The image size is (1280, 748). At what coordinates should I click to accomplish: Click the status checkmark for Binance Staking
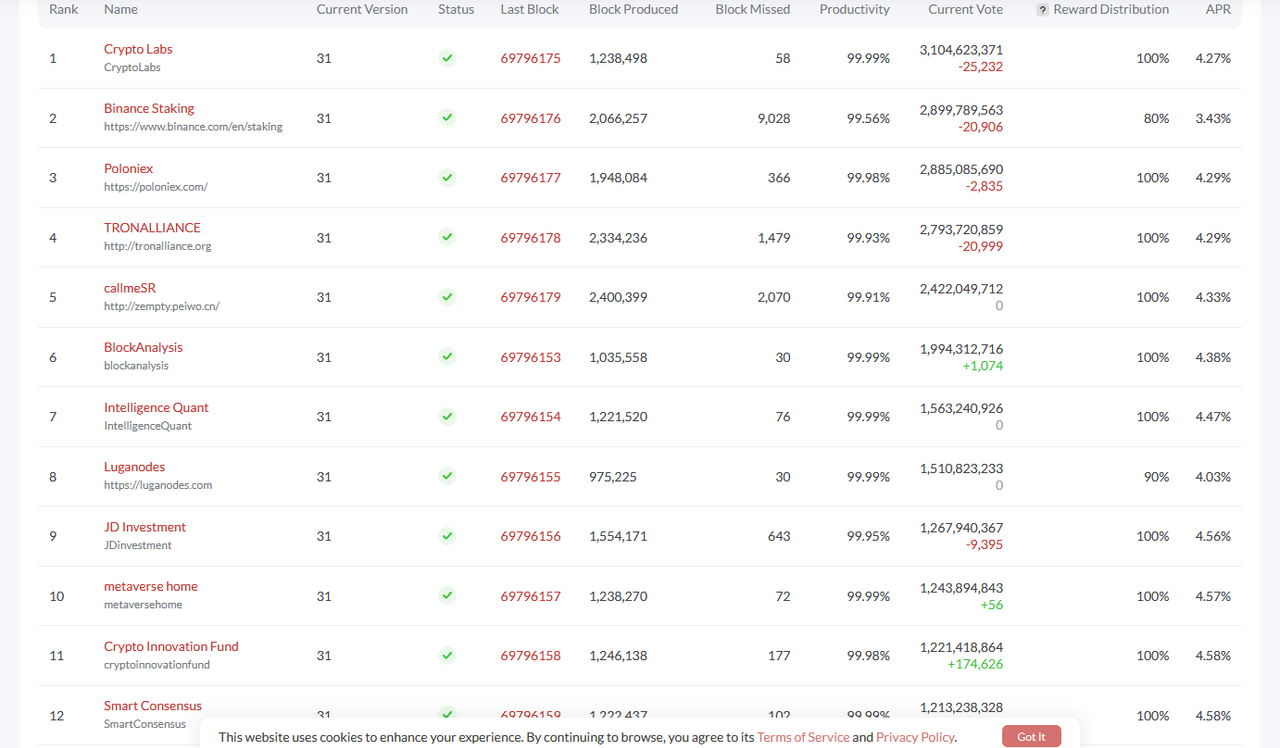click(447, 118)
